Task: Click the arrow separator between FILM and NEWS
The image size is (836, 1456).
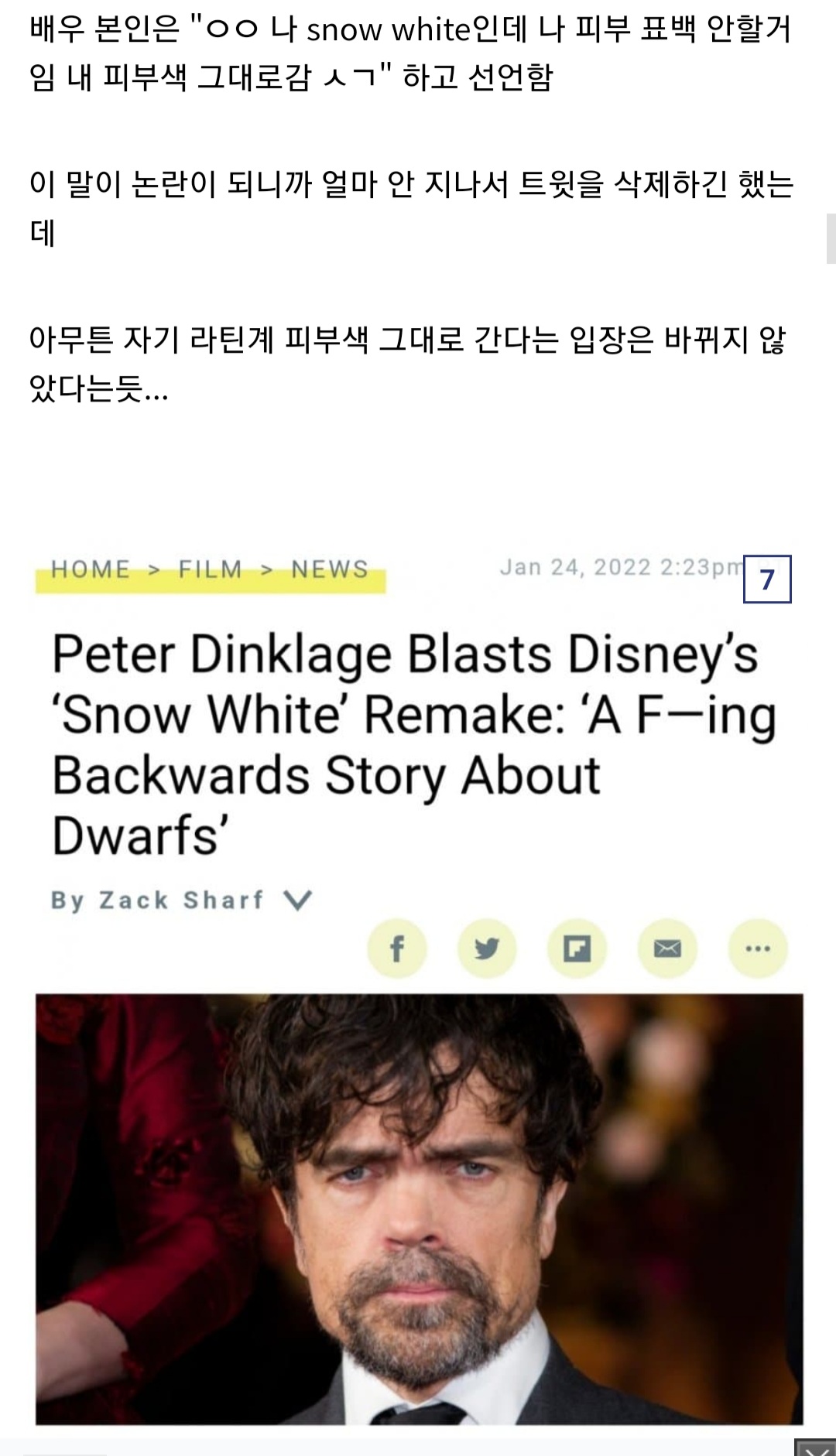Action: (267, 570)
